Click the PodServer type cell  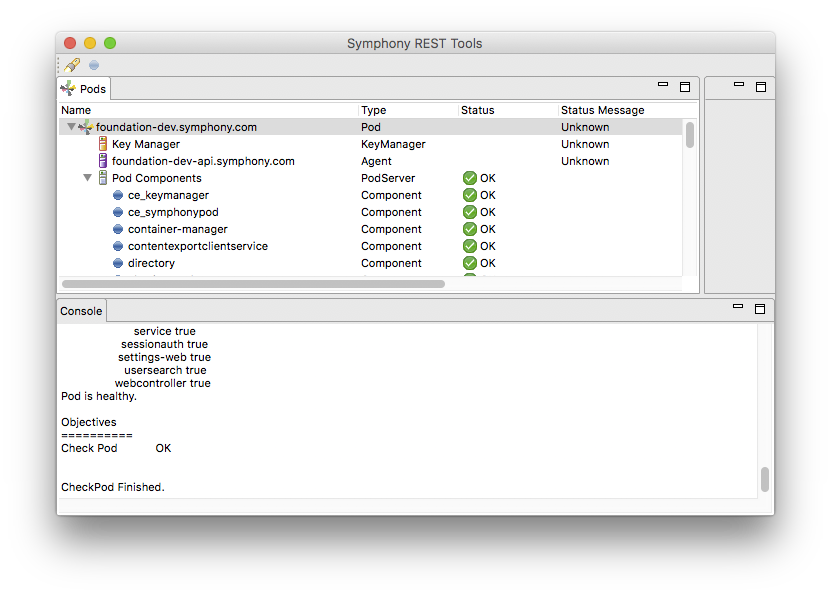pyautogui.click(x=388, y=178)
